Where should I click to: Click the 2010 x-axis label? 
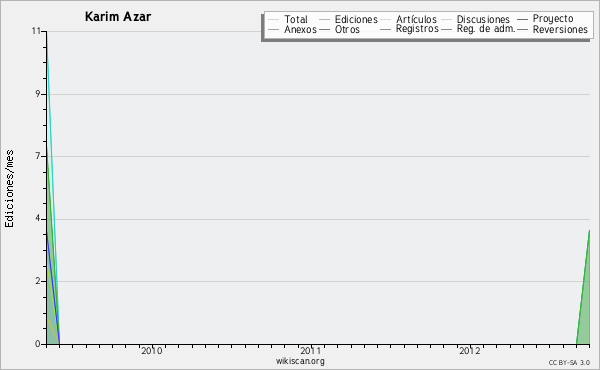152,351
